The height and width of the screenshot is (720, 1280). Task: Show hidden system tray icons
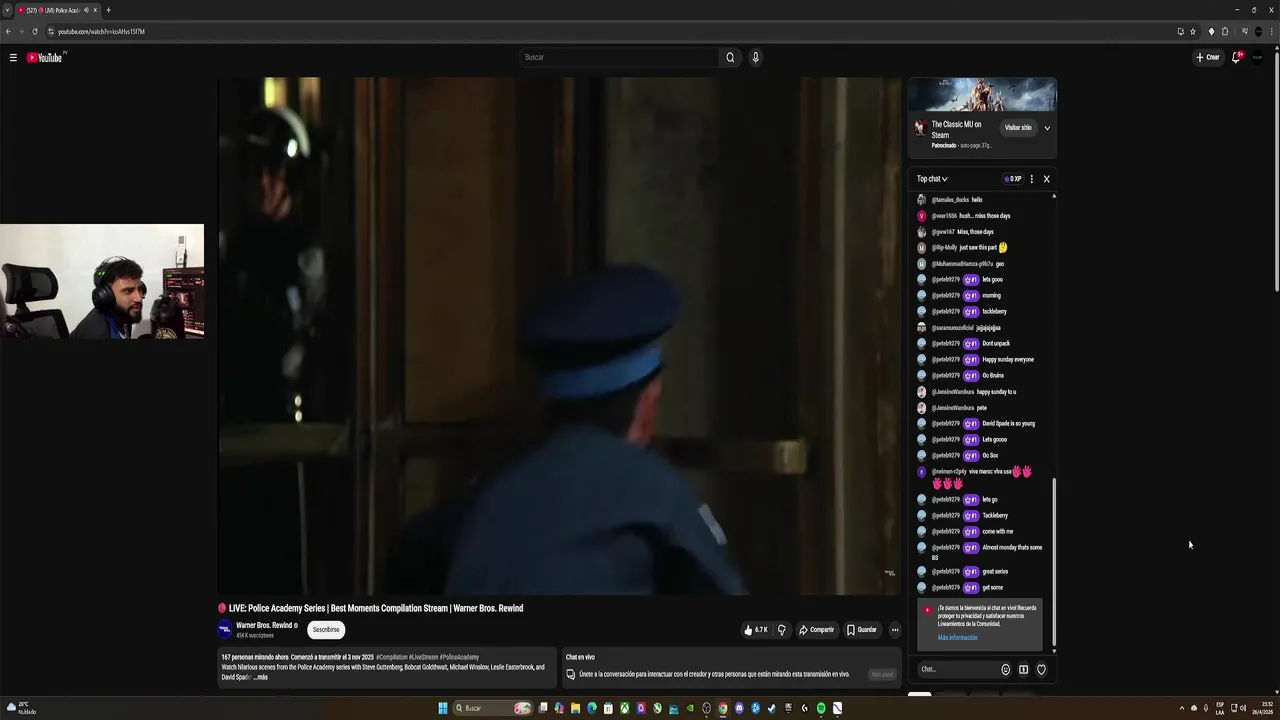click(x=1181, y=708)
